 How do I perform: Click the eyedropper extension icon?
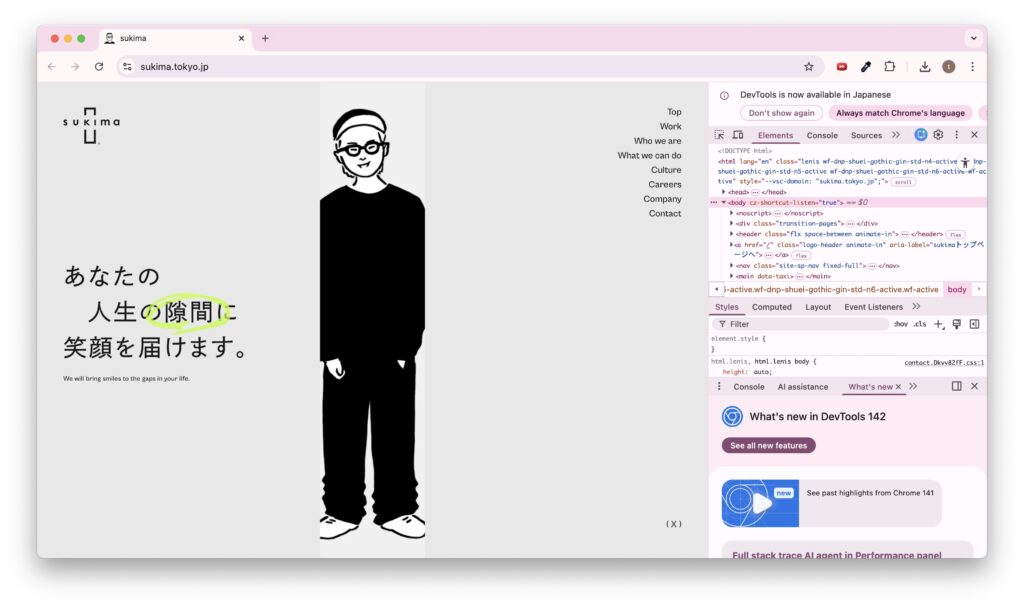[866, 67]
